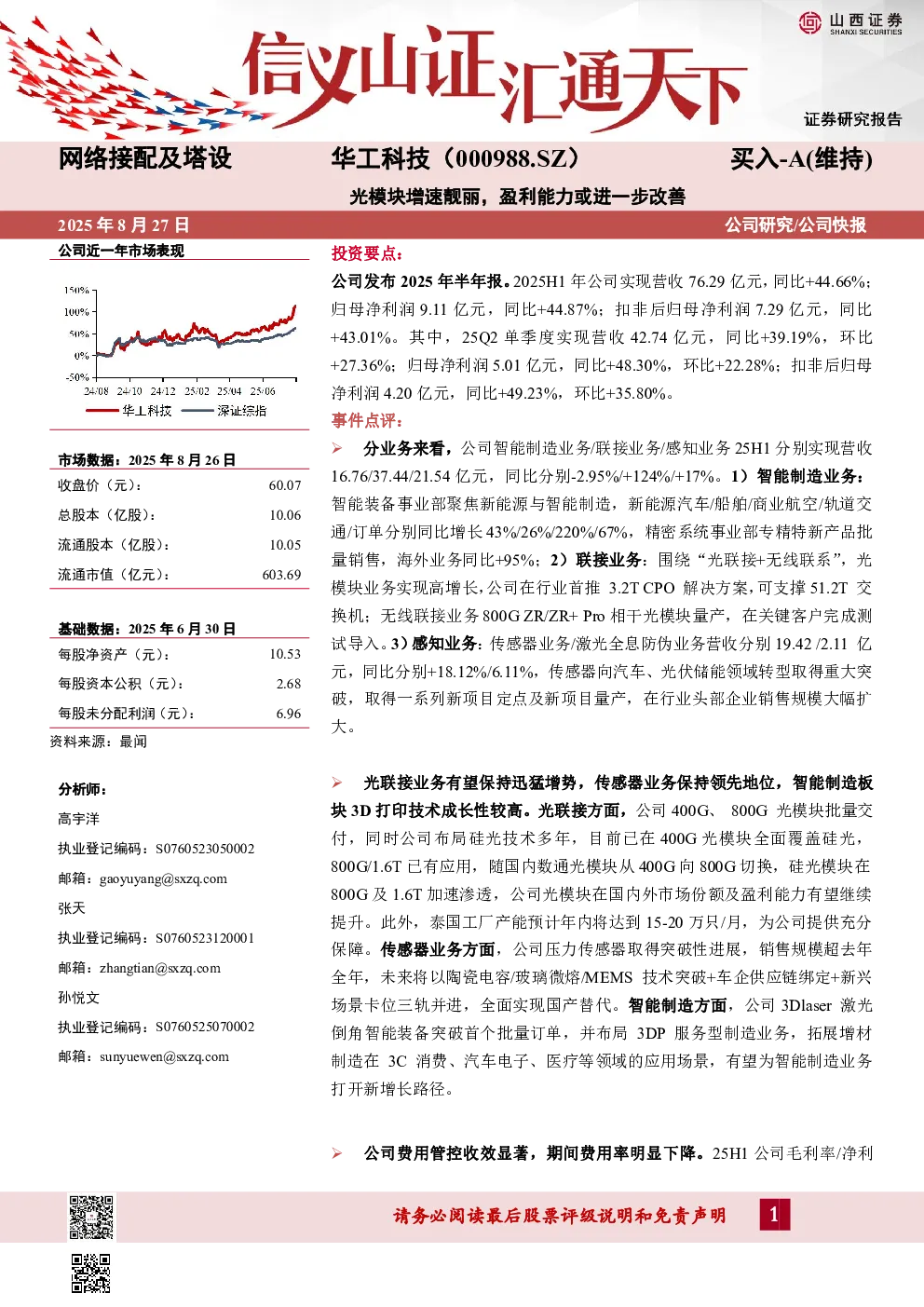The height and width of the screenshot is (1307, 924).
Task: Click bold text 分业务来看
Action: pyautogui.click(x=404, y=448)
